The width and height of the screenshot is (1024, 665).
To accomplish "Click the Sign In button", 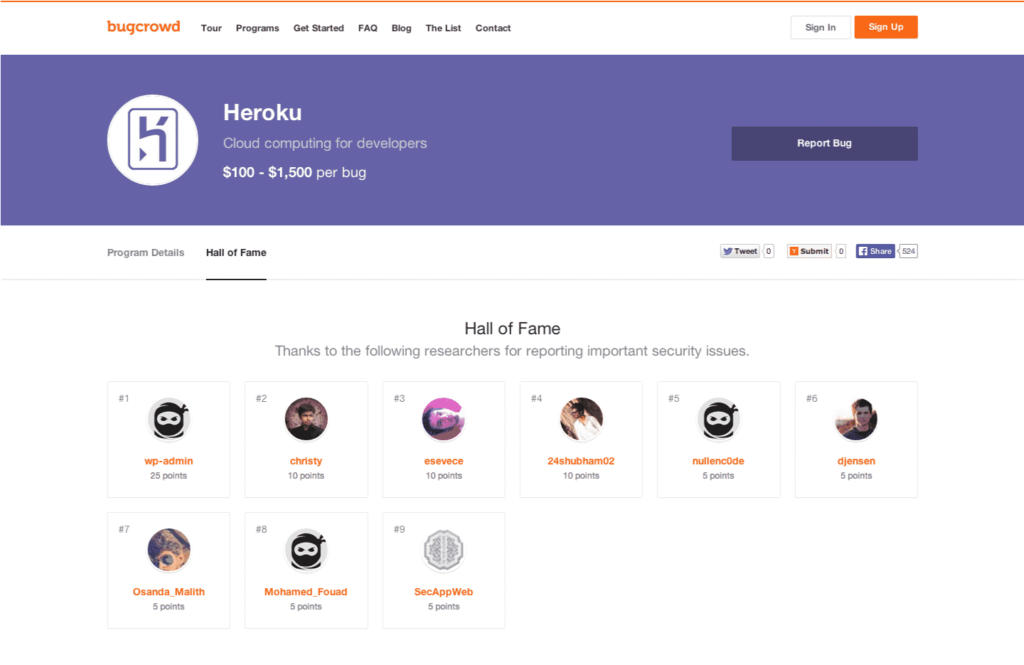I will point(820,27).
